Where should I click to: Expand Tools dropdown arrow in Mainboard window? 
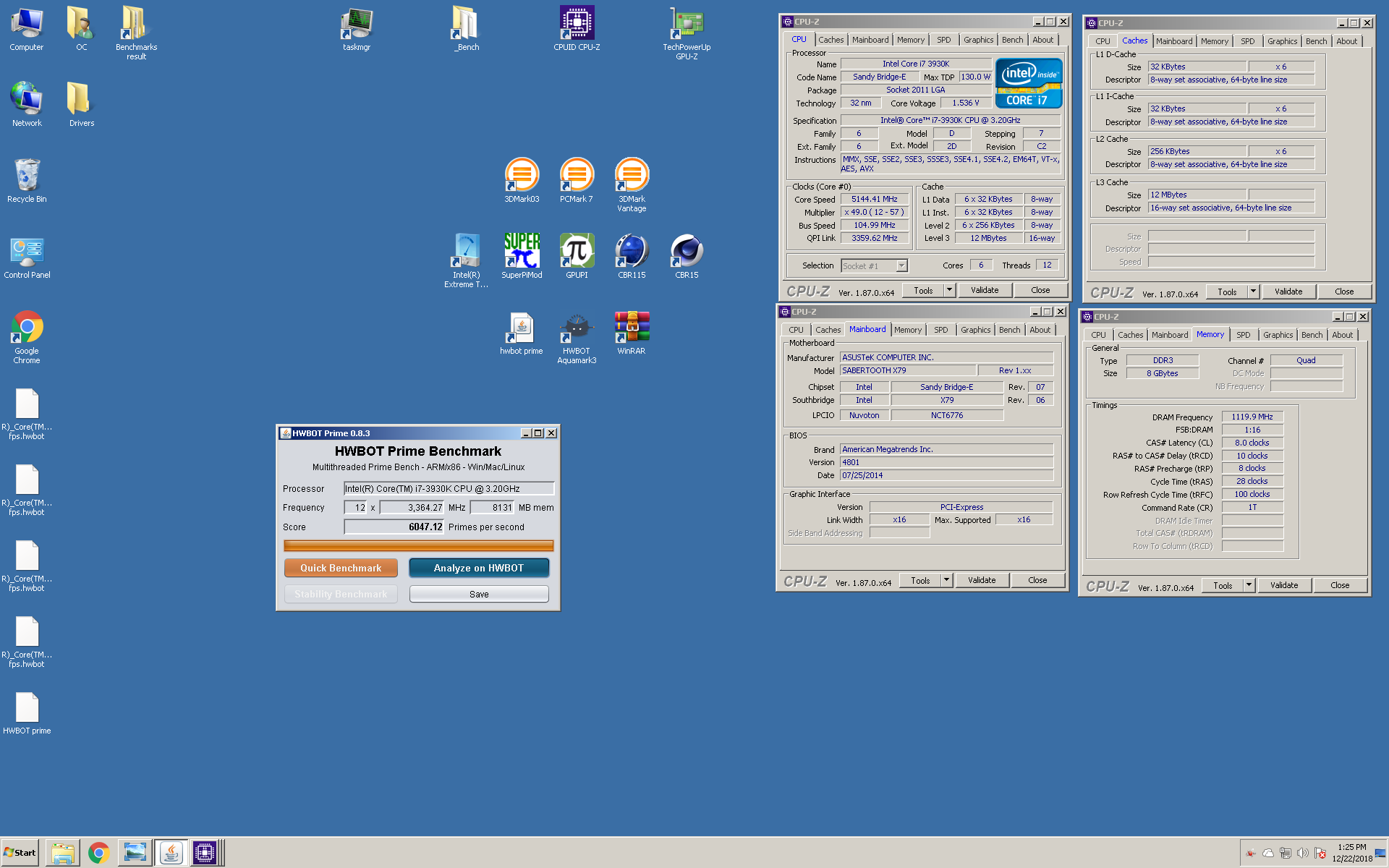(x=947, y=580)
